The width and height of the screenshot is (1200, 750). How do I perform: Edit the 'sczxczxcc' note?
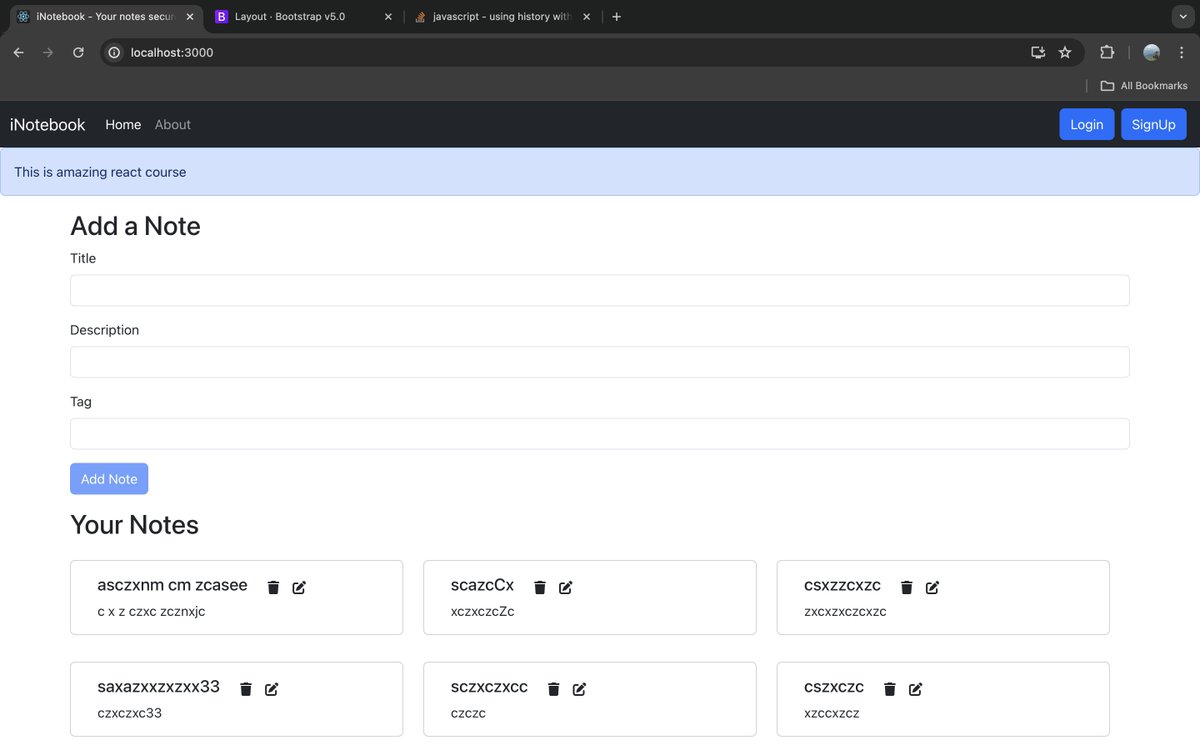580,688
